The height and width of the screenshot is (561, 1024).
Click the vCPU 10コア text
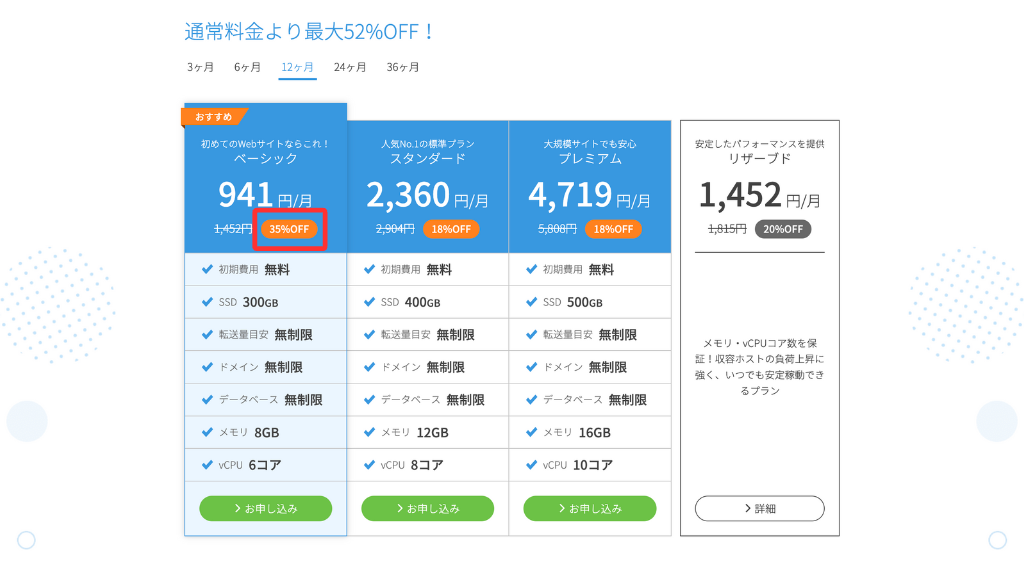coord(578,465)
